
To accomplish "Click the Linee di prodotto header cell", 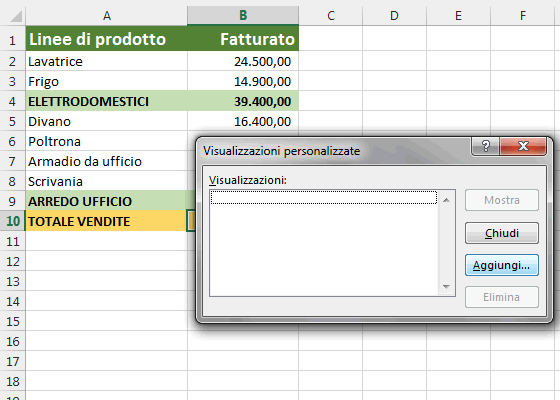I will [x=106, y=39].
